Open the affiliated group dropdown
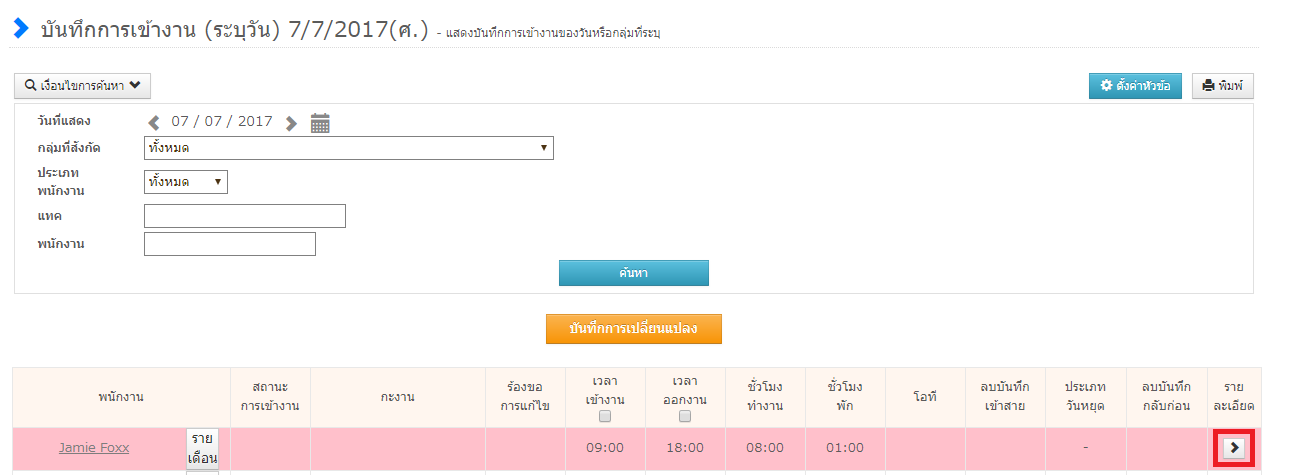 click(348, 148)
